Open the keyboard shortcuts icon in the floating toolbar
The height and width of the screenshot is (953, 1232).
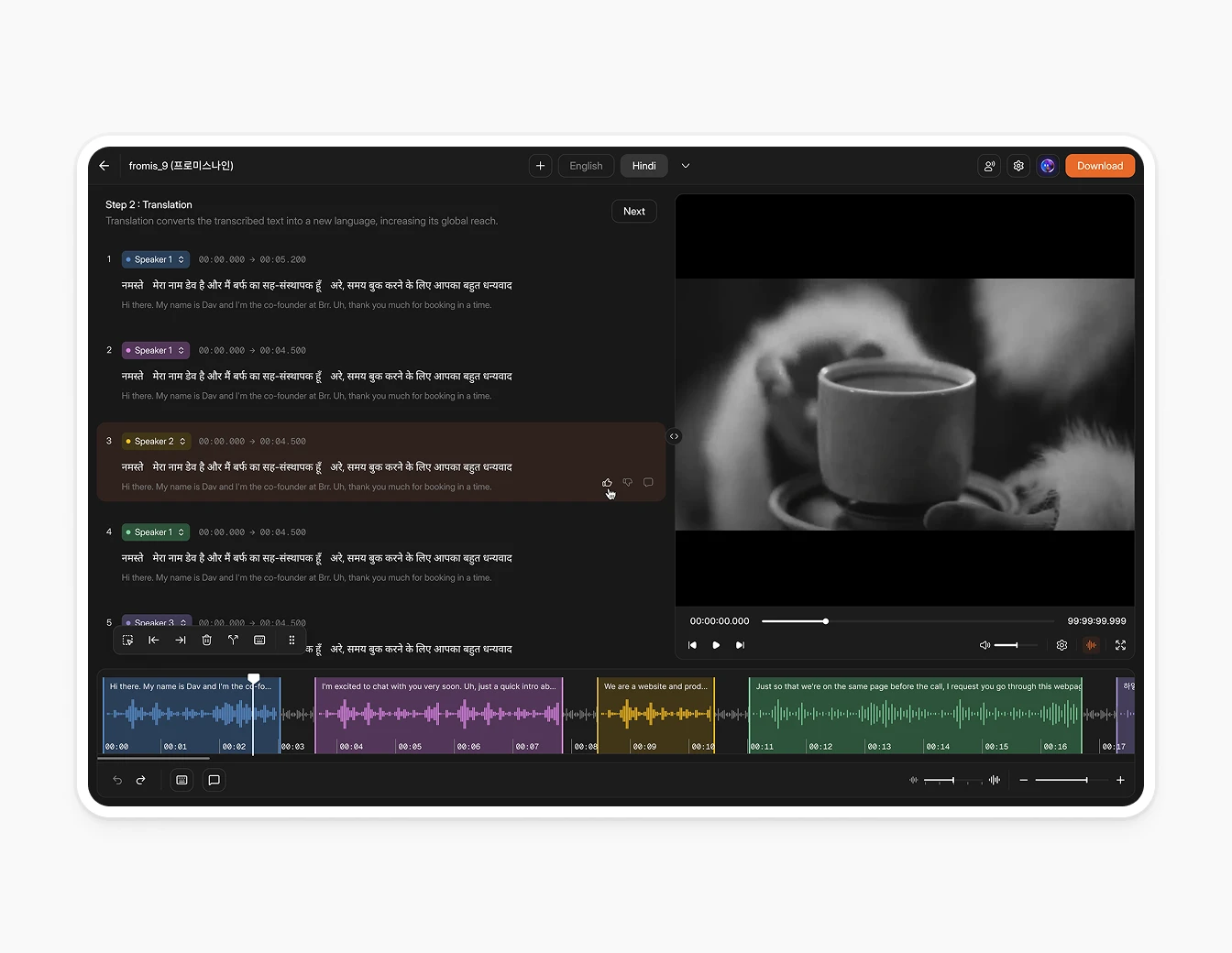tap(259, 640)
